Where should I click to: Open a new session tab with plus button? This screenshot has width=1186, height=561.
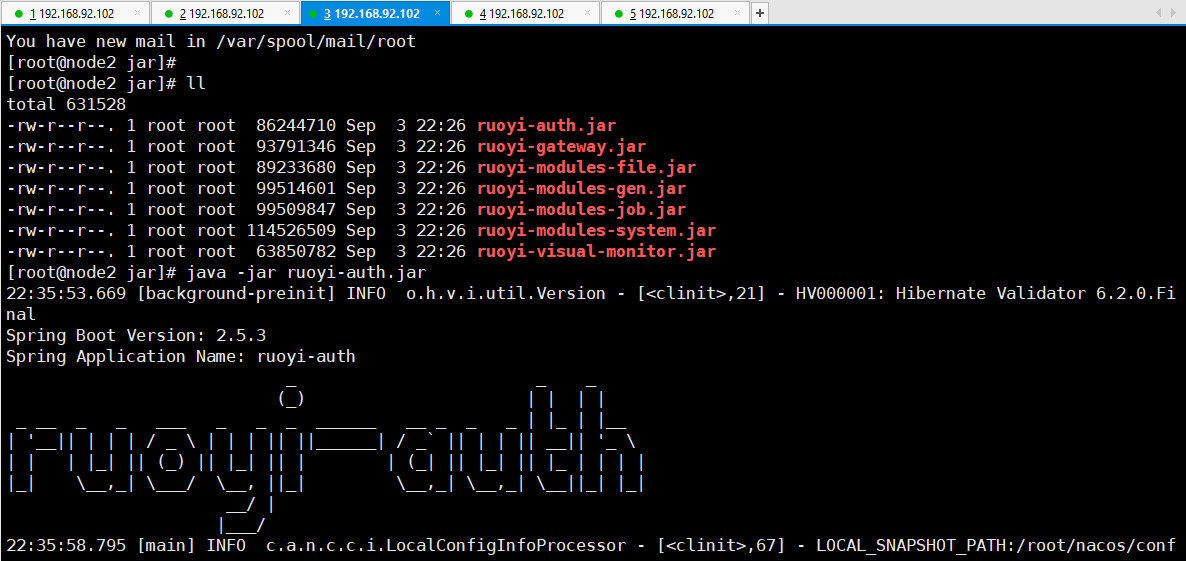pos(760,14)
